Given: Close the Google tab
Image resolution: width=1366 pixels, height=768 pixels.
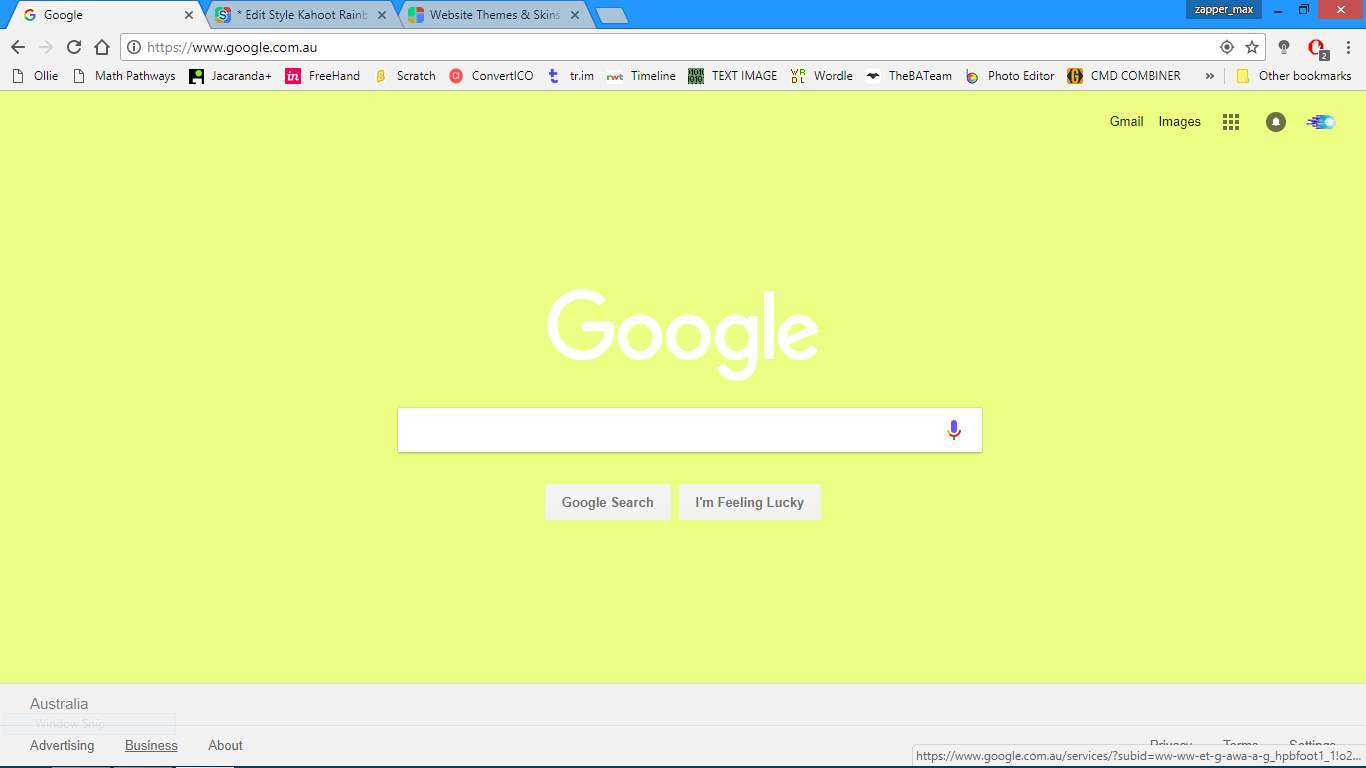Looking at the screenshot, I should coord(189,15).
